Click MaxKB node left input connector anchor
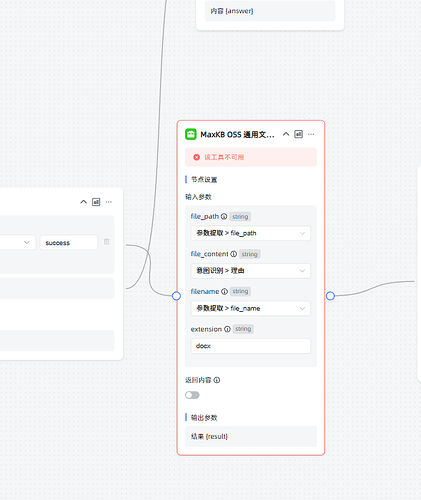 [176, 296]
